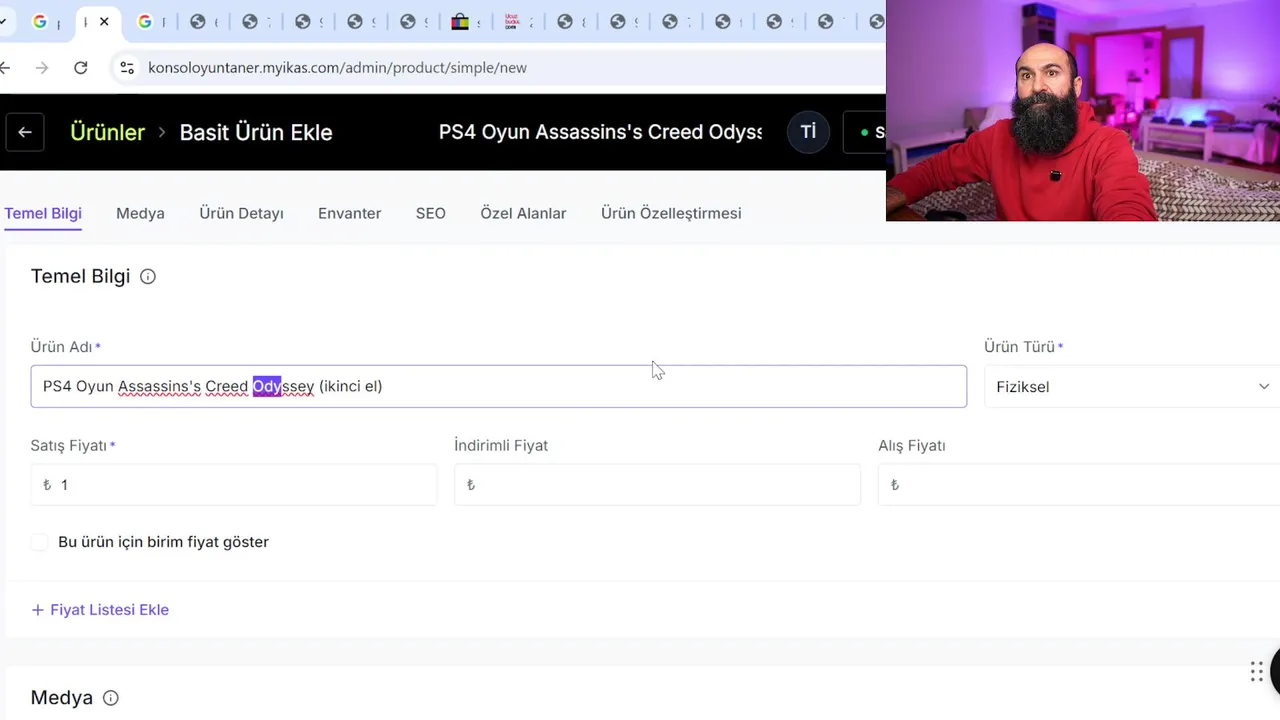Image resolution: width=1280 pixels, height=720 pixels.
Task: Select the SEO tab
Action: click(431, 213)
